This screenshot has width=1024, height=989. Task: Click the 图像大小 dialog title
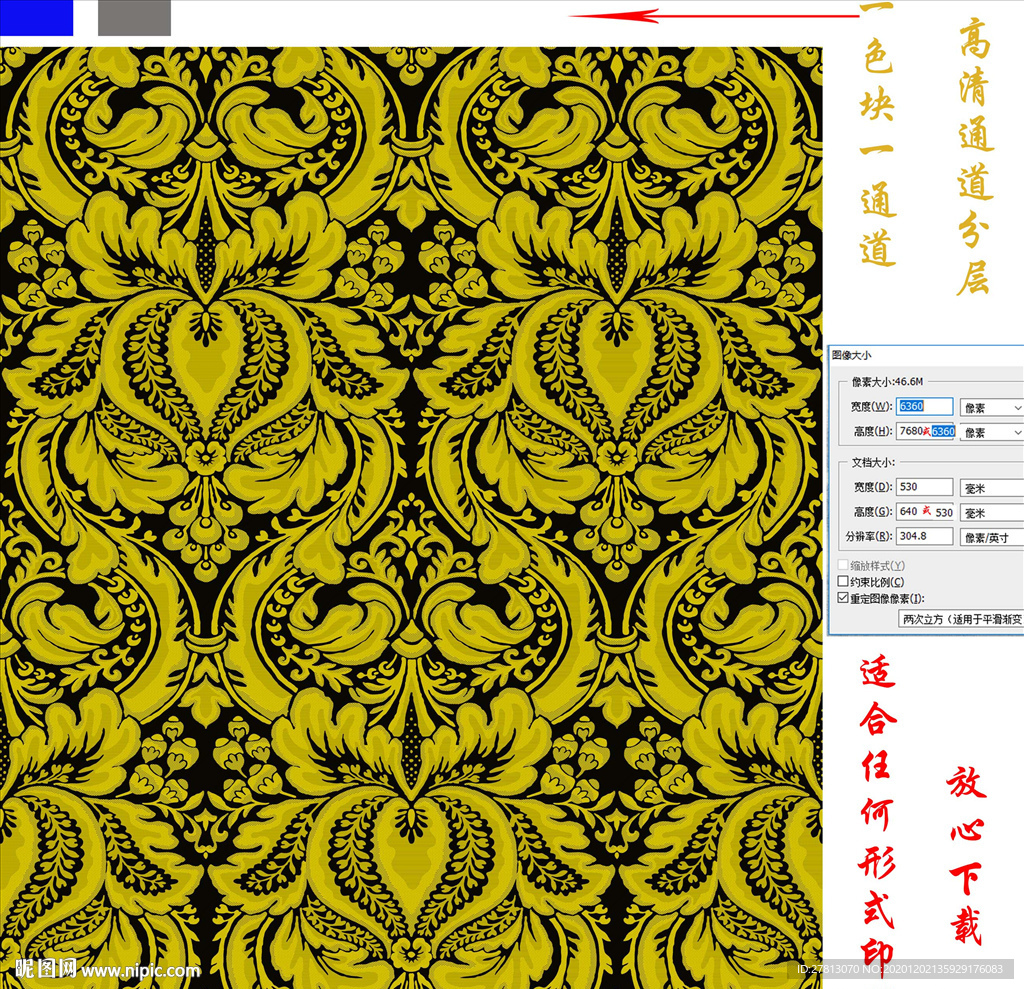tap(852, 355)
